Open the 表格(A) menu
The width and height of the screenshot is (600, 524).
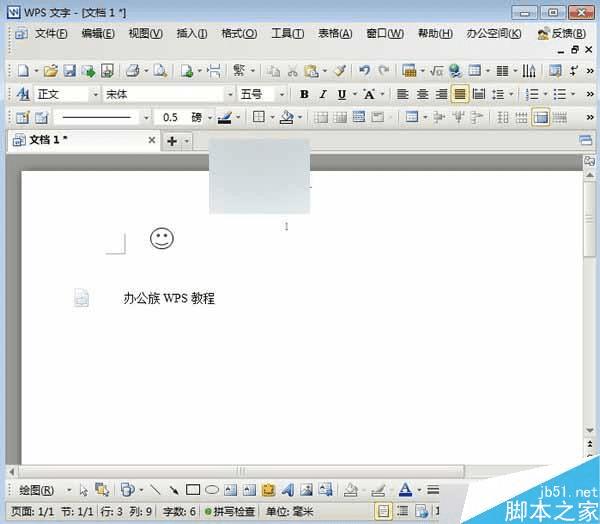coord(335,34)
